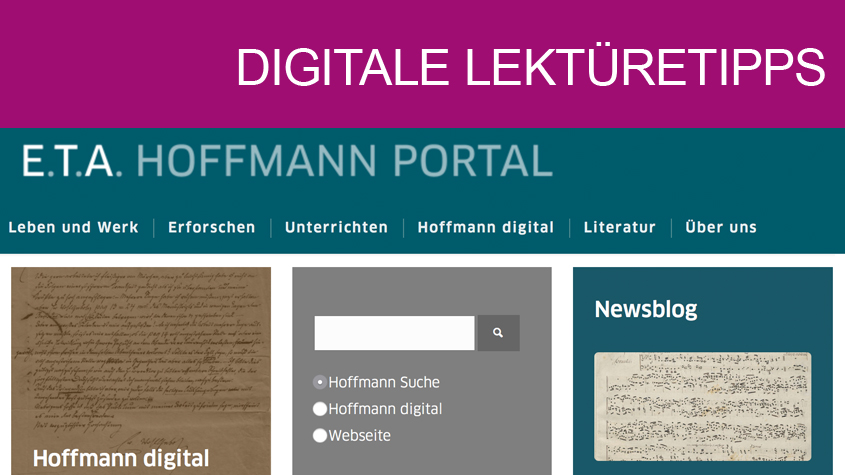
Task: Click the magnifier search button
Action: coord(498,333)
